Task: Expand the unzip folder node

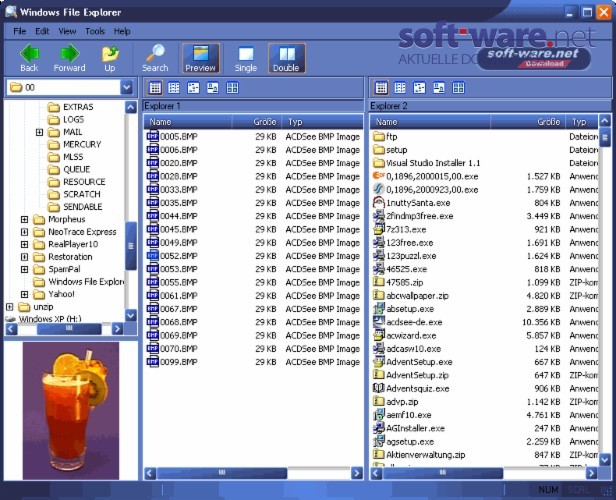Action: (10, 307)
